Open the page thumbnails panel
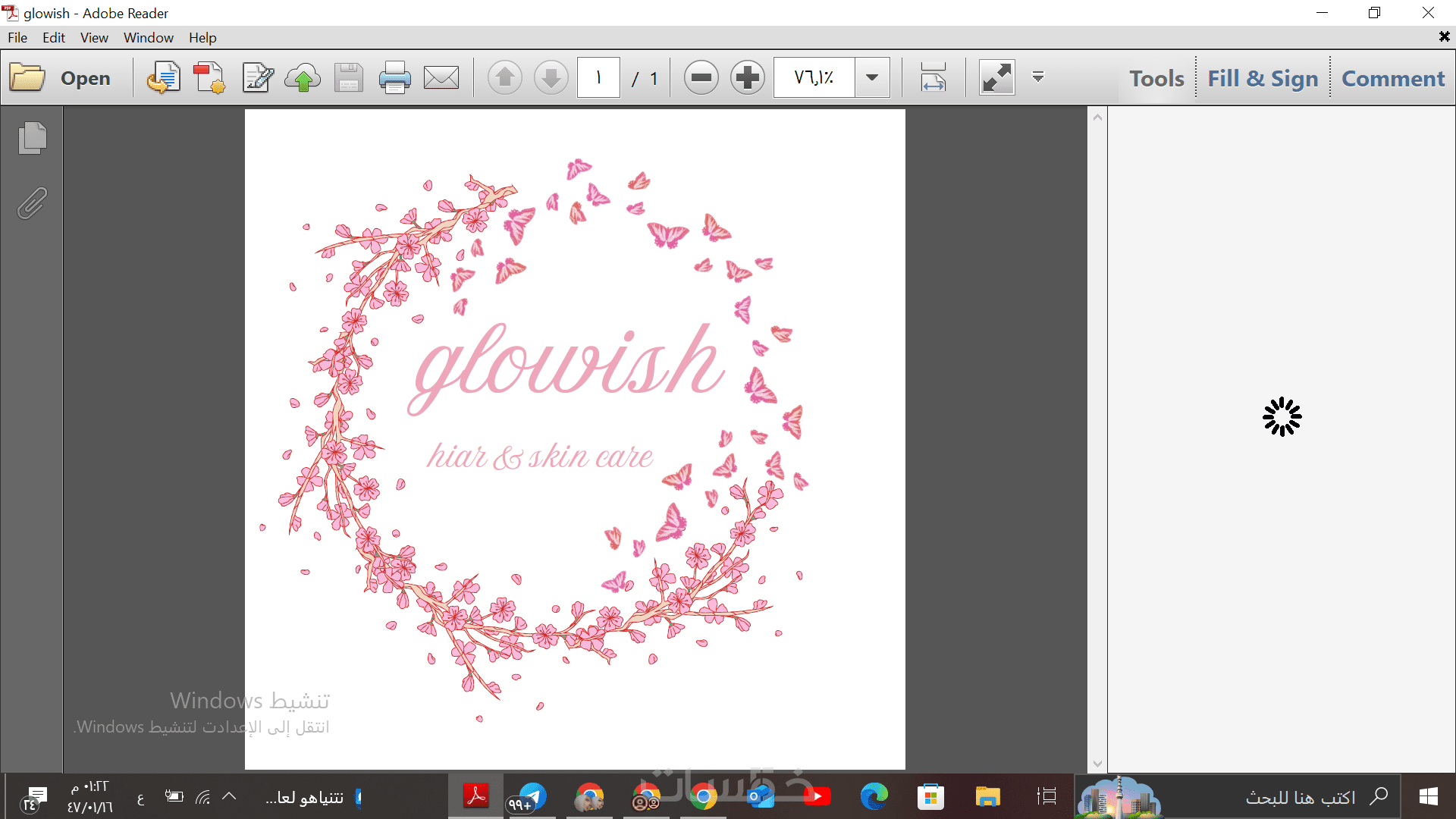1456x819 pixels. [x=32, y=138]
